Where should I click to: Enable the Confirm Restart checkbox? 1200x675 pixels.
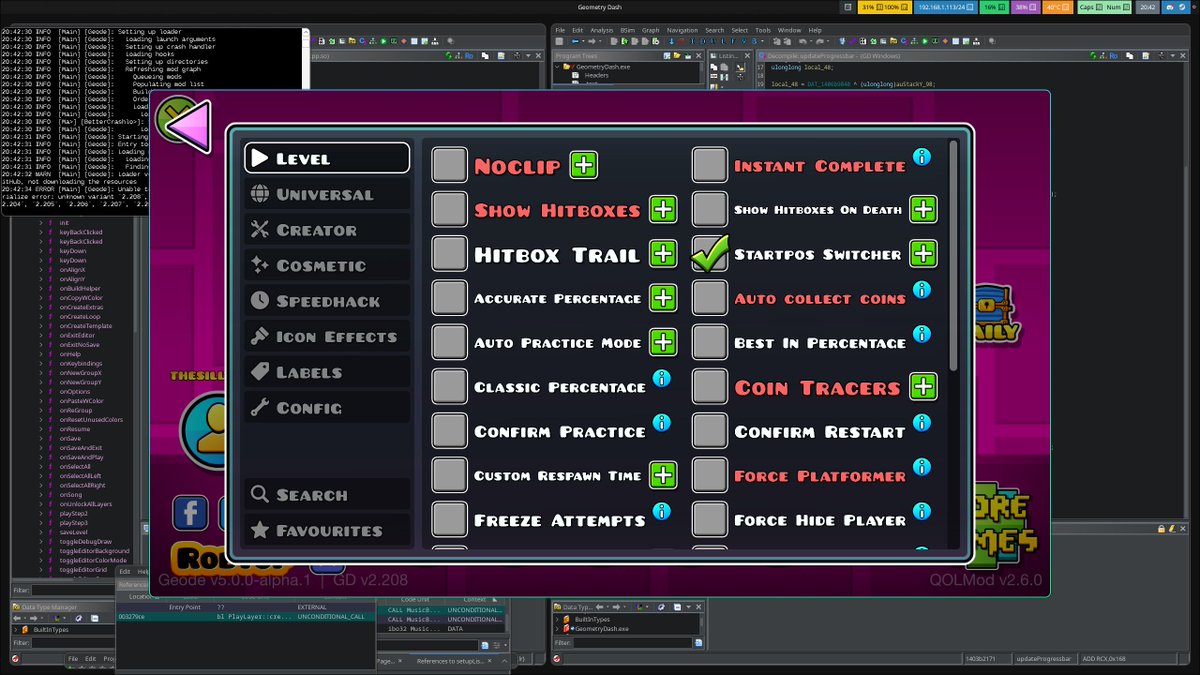pos(710,431)
